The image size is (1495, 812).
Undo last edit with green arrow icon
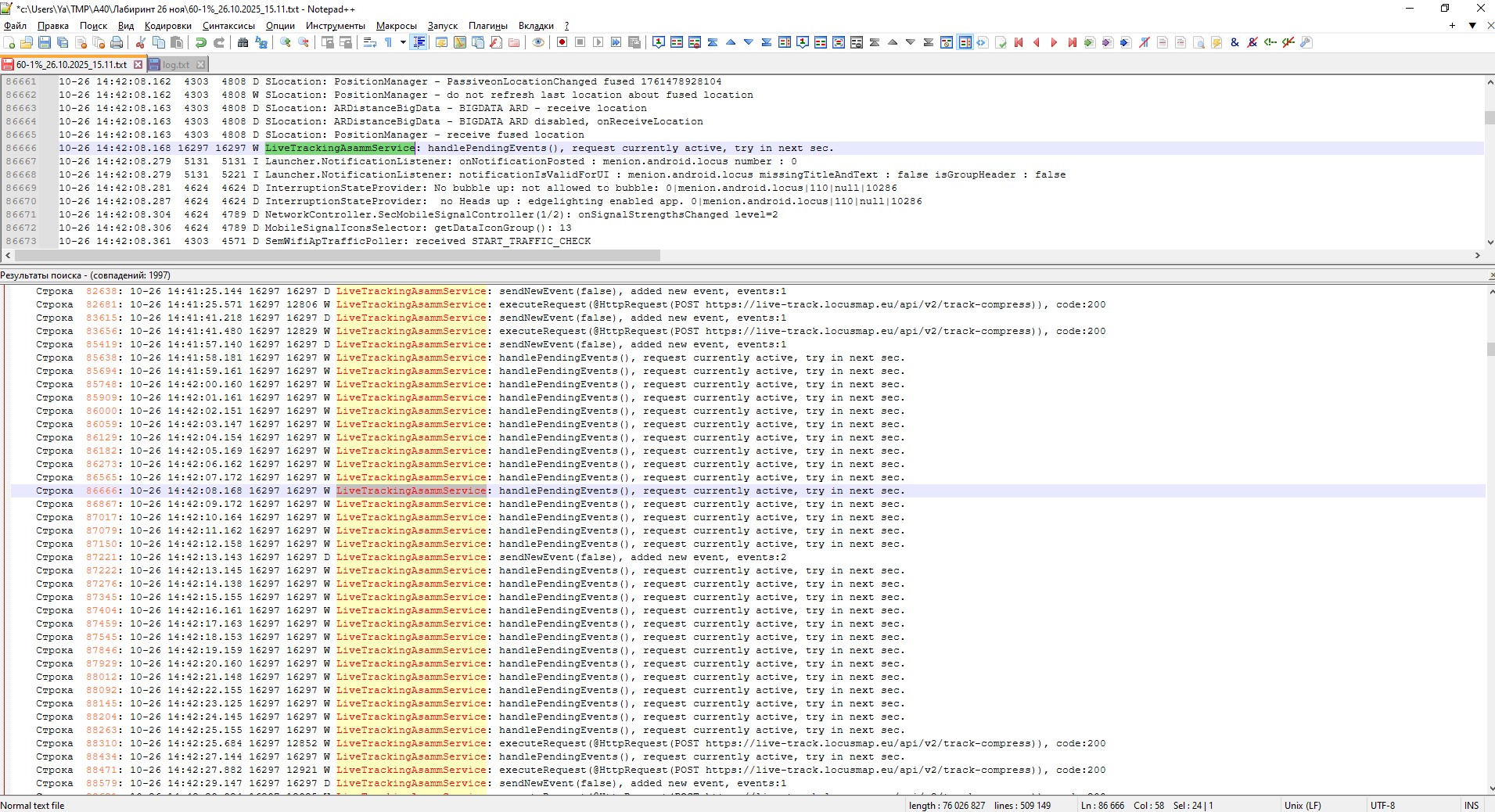(x=201, y=42)
